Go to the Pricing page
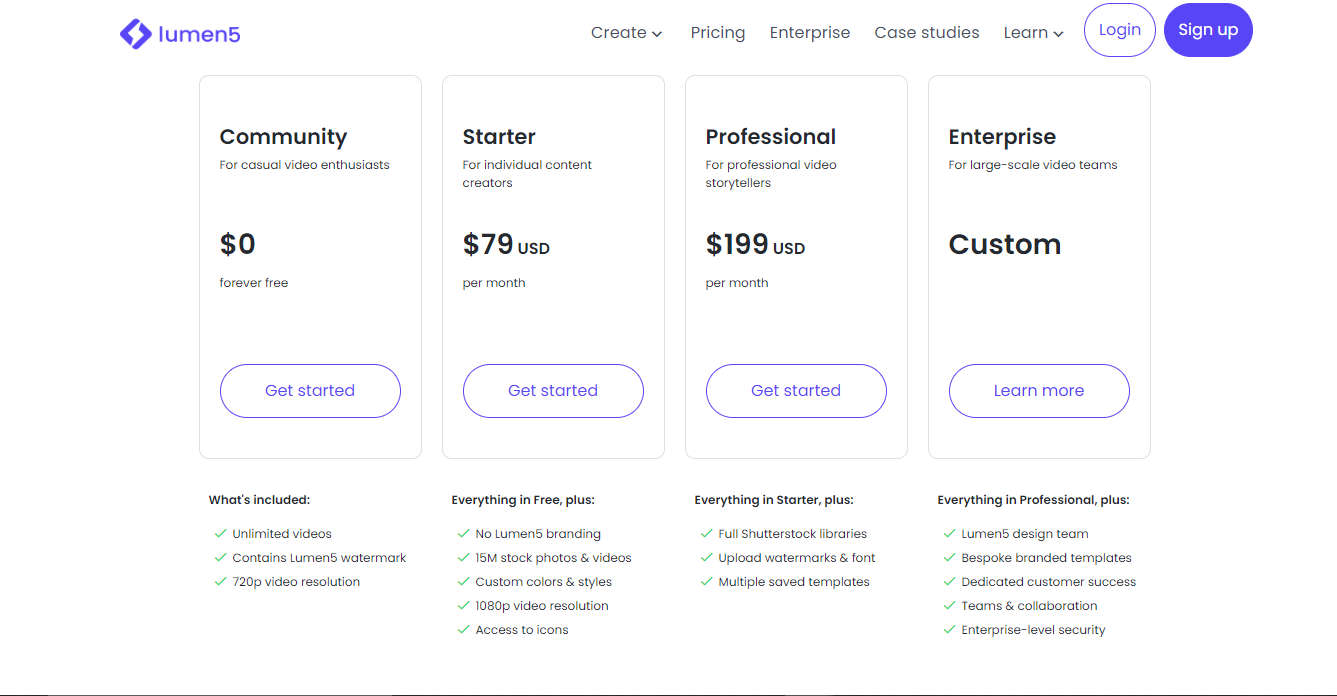Viewport: 1337px width, 696px height. pyautogui.click(x=718, y=33)
